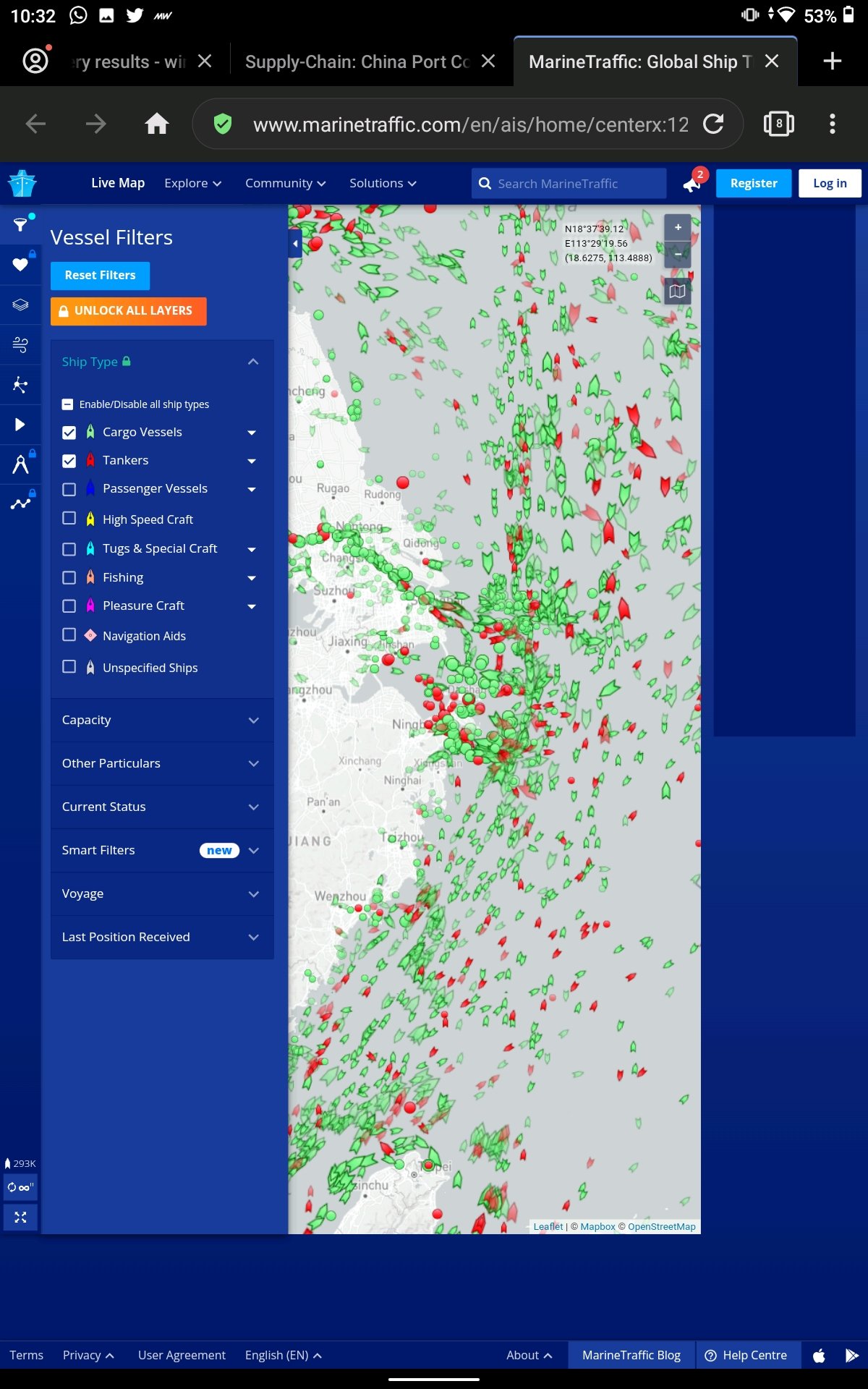Open the route chart line icon
Image resolution: width=868 pixels, height=1389 pixels.
[20, 504]
